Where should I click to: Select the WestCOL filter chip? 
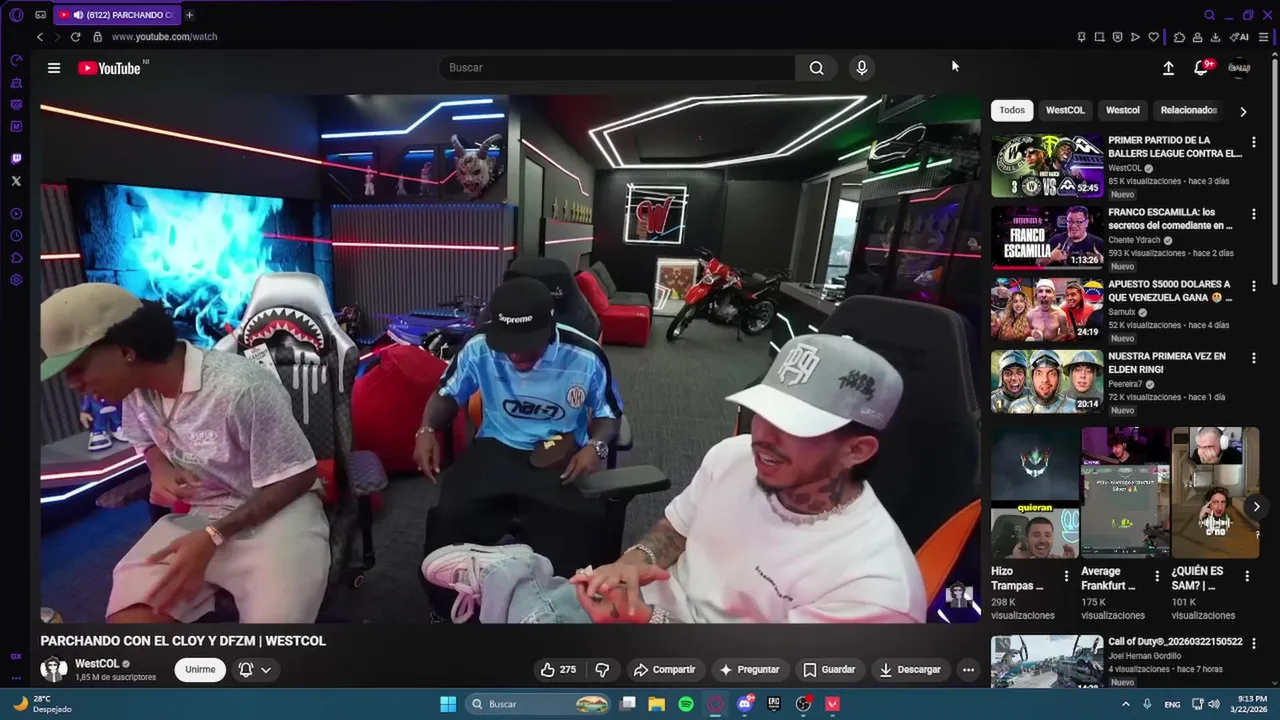point(1065,110)
